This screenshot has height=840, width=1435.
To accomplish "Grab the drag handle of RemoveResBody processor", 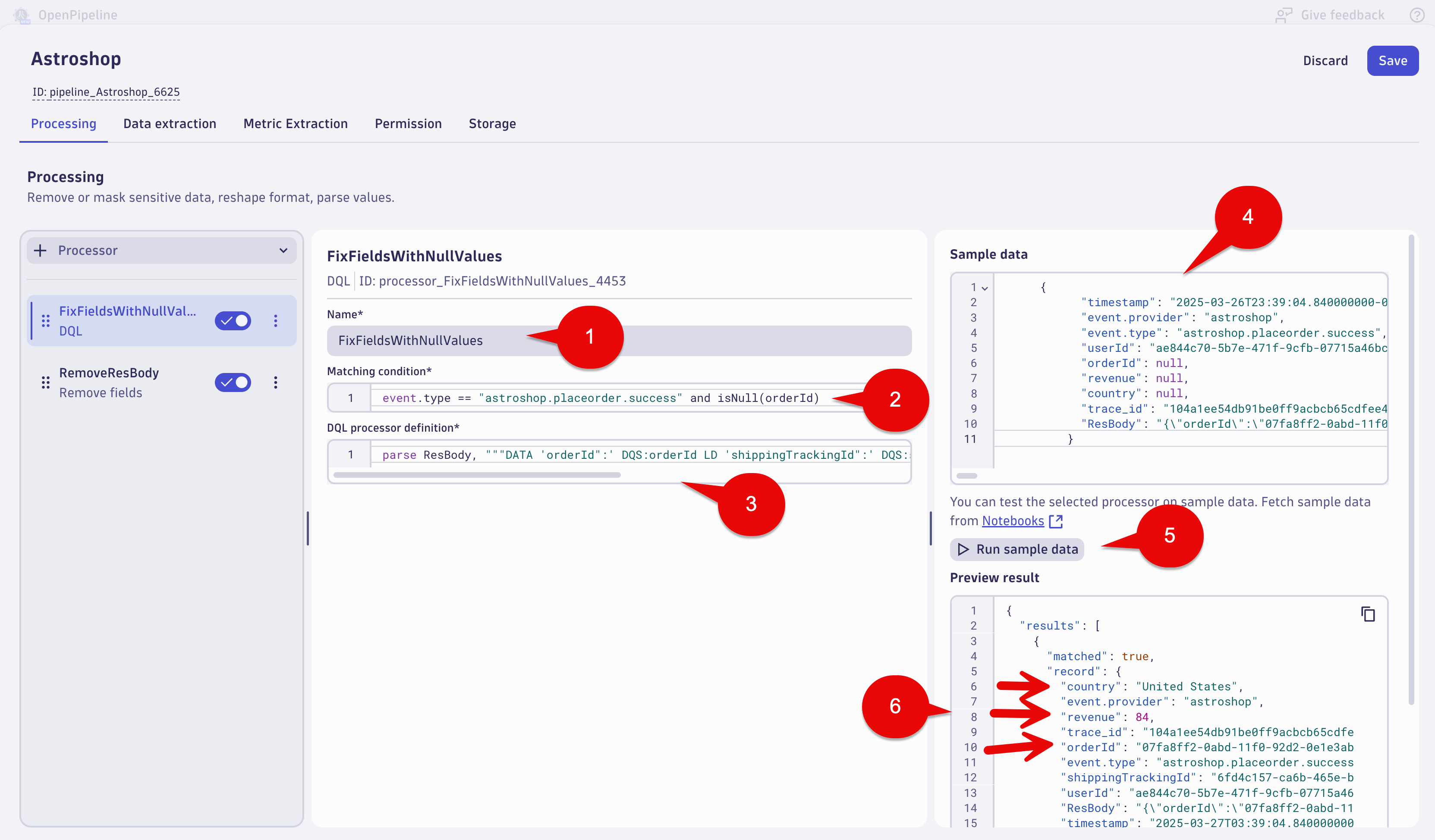I will pyautogui.click(x=46, y=382).
